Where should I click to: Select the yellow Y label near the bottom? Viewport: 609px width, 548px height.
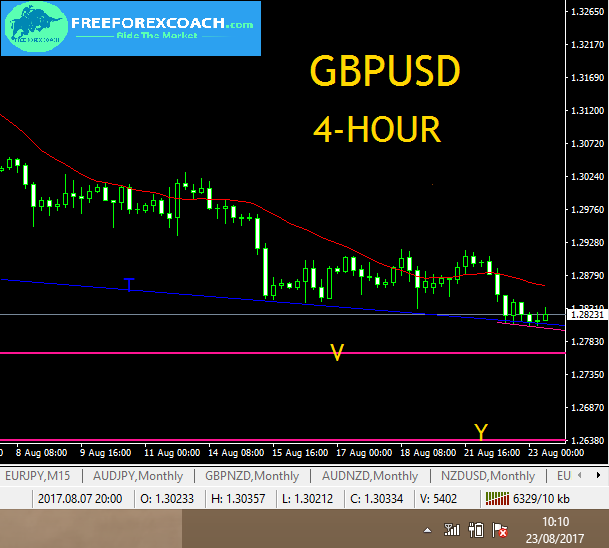click(x=481, y=432)
